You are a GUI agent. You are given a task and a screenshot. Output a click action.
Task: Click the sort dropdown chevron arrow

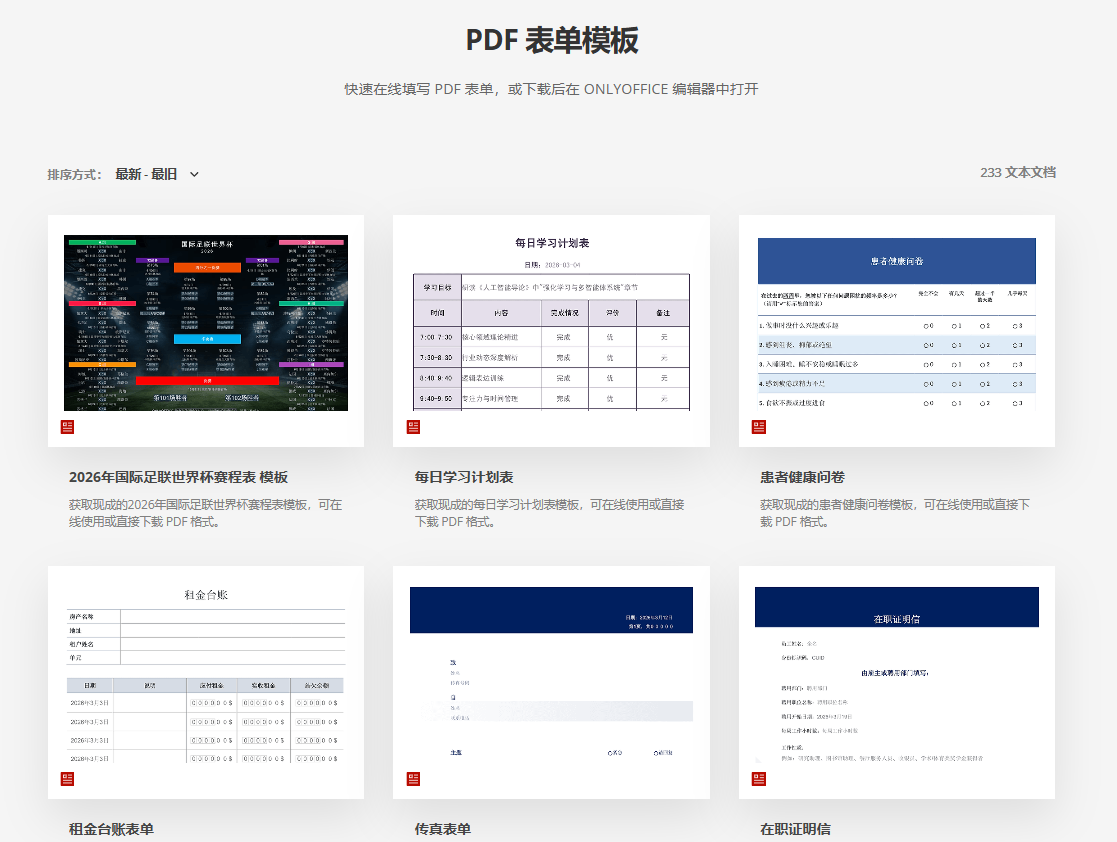point(194,175)
